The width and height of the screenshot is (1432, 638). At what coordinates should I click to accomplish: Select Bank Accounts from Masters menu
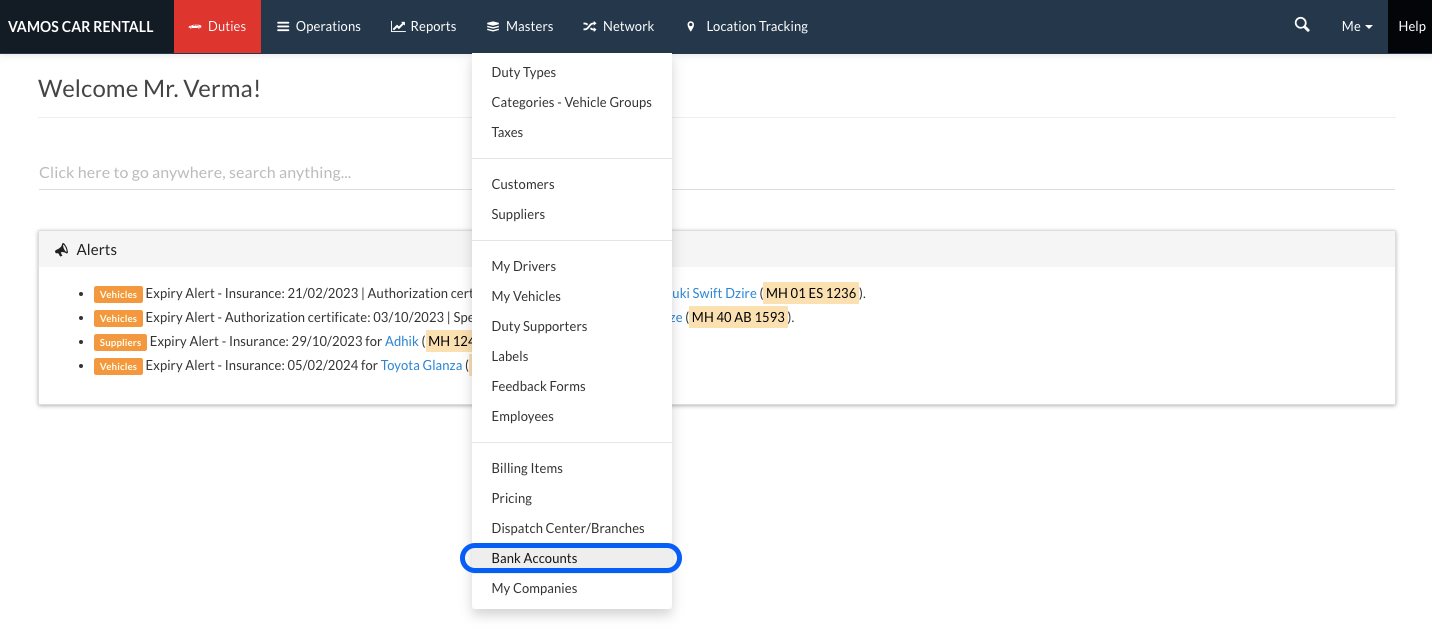pyautogui.click(x=534, y=558)
